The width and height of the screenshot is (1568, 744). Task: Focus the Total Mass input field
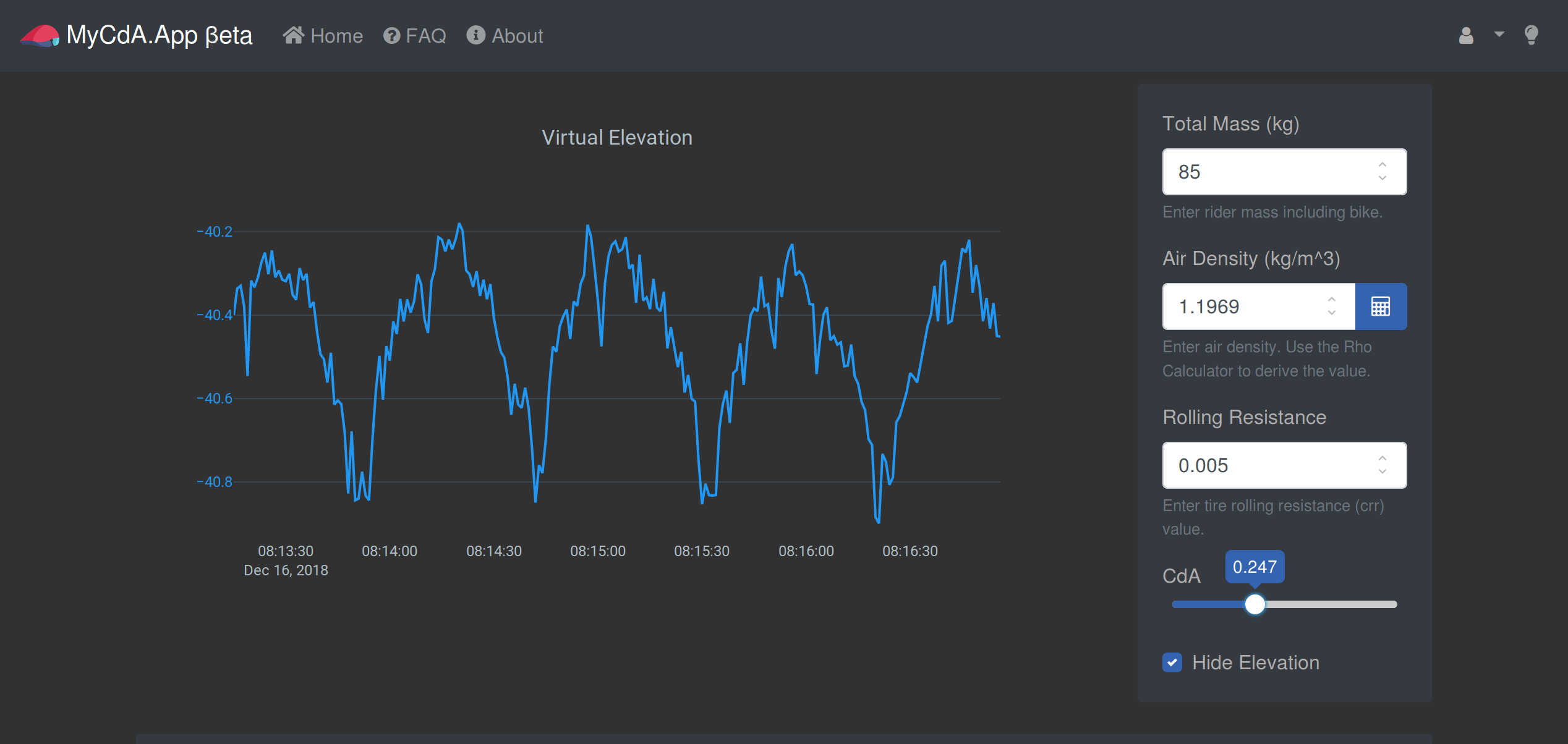tap(1284, 172)
